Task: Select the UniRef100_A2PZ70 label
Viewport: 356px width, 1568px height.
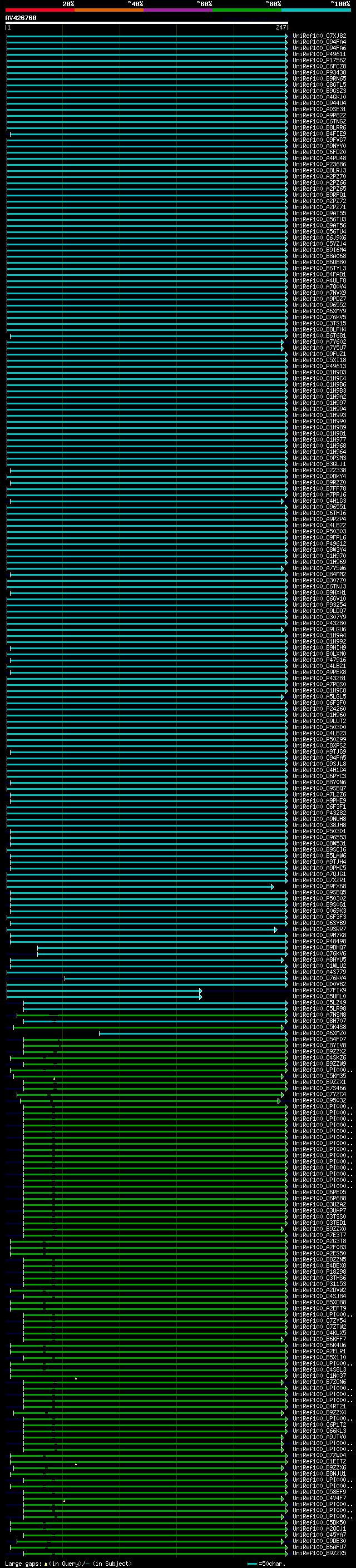Action: pos(319,176)
